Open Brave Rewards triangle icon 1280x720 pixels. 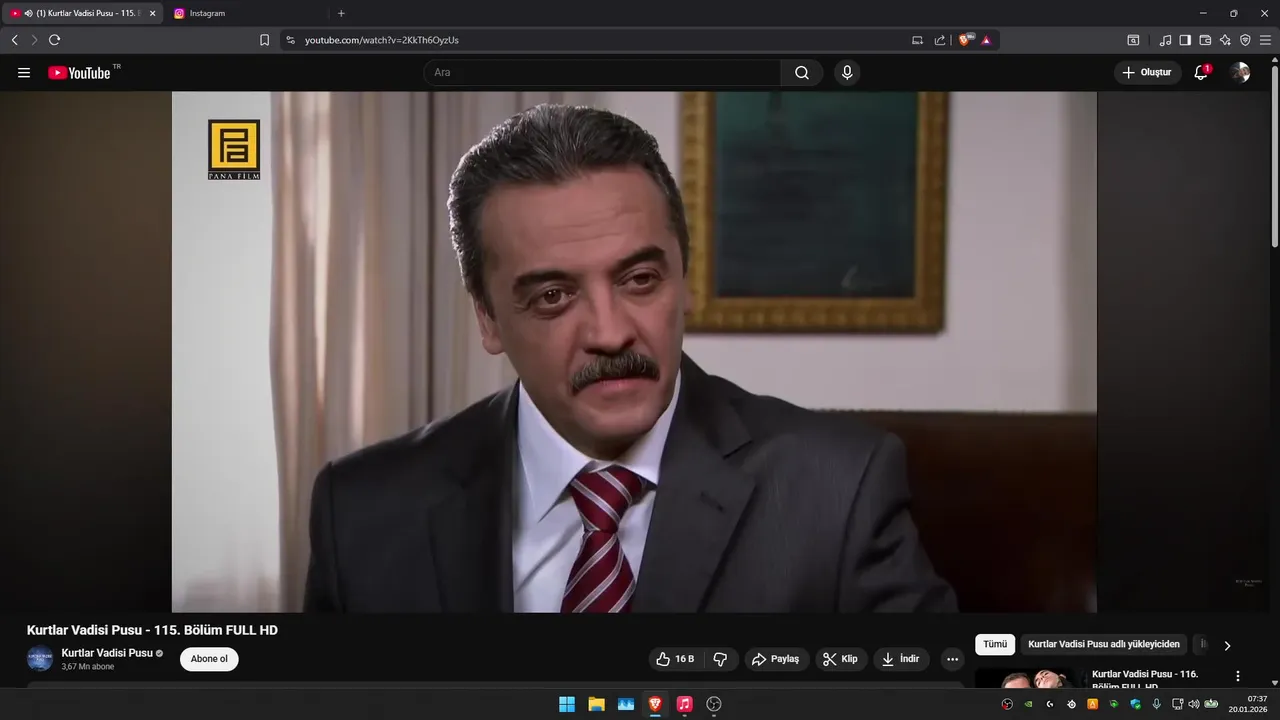[986, 40]
